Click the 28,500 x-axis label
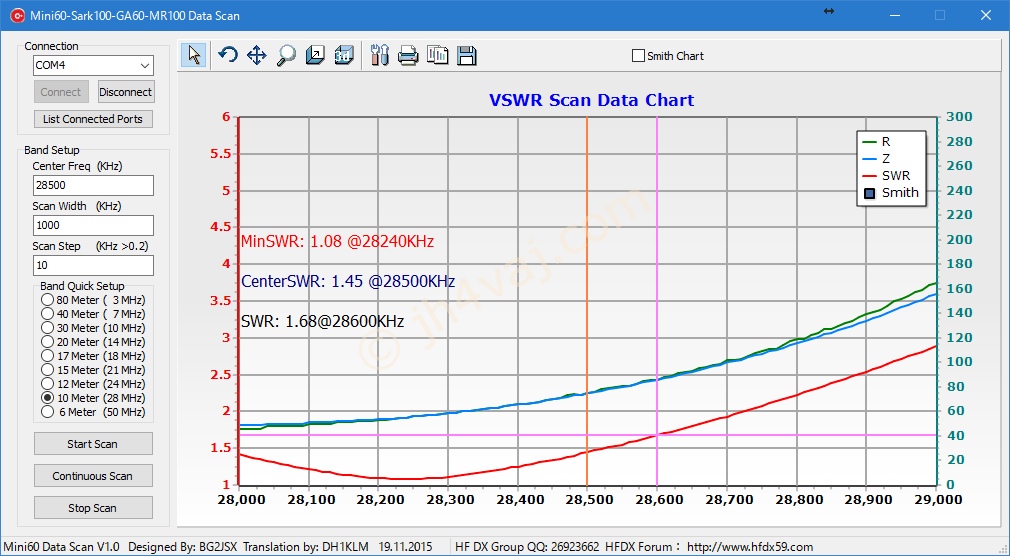 (587, 499)
